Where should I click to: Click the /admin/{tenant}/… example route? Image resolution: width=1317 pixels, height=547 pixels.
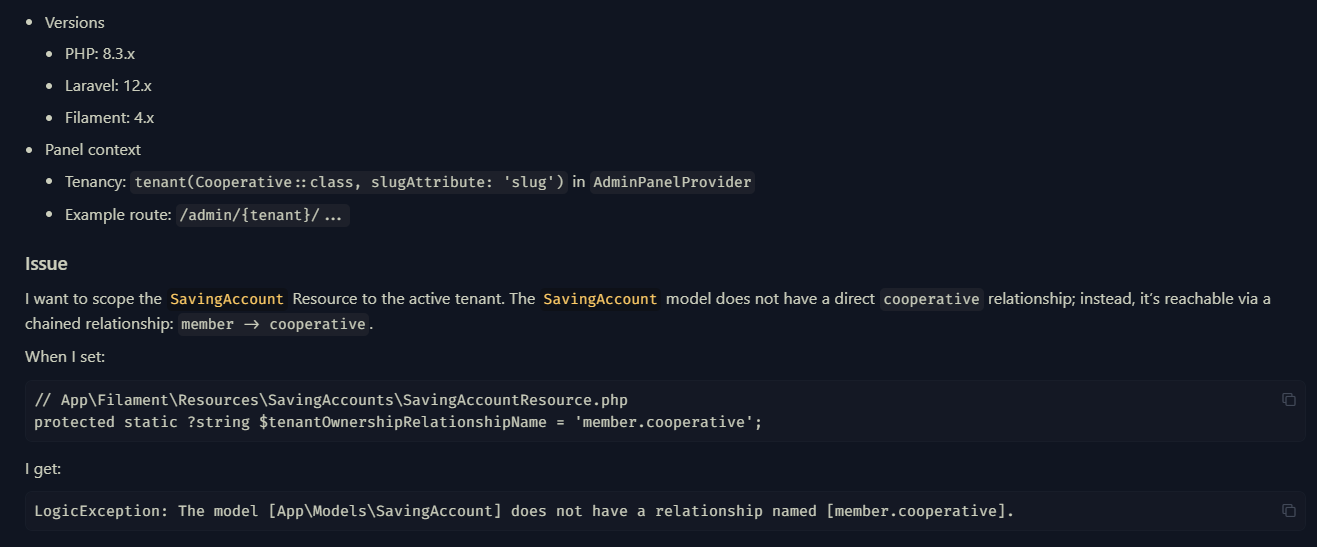pyautogui.click(x=263, y=215)
